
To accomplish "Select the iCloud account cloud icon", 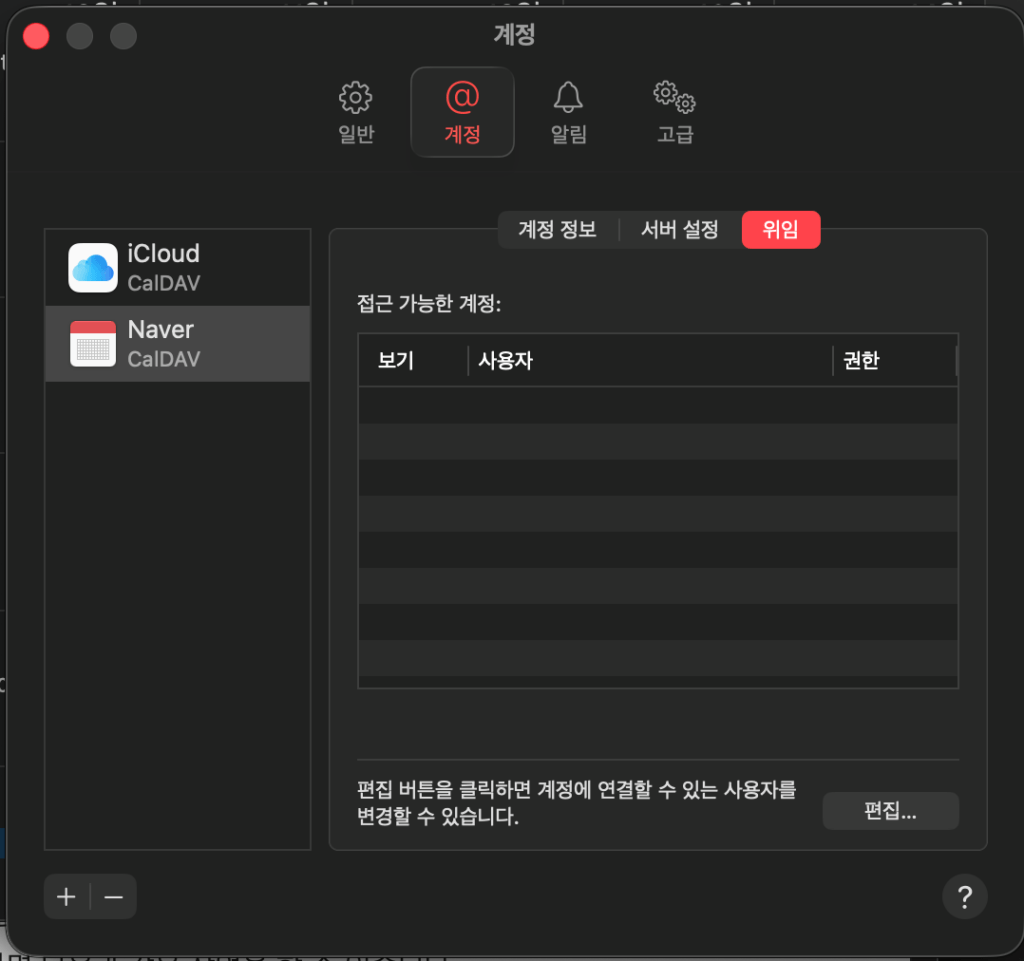I will pos(93,268).
